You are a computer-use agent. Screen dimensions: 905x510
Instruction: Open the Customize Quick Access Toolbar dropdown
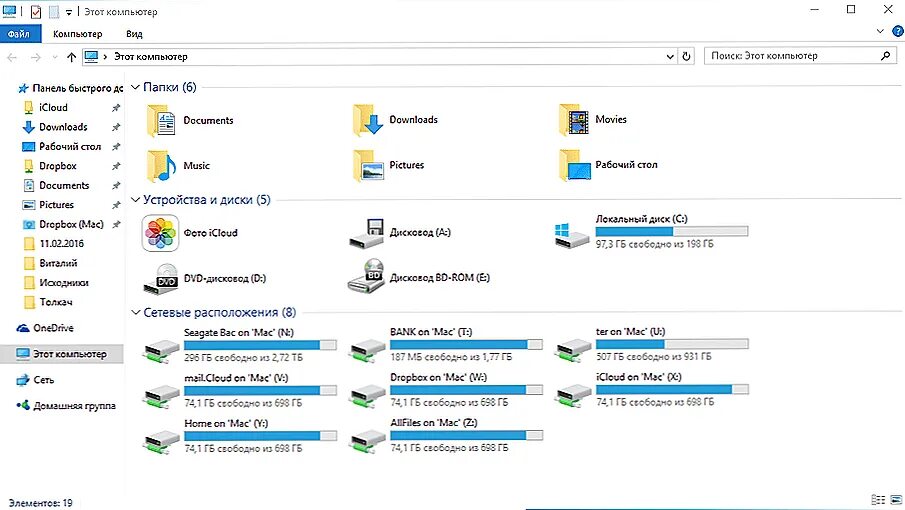pos(69,13)
